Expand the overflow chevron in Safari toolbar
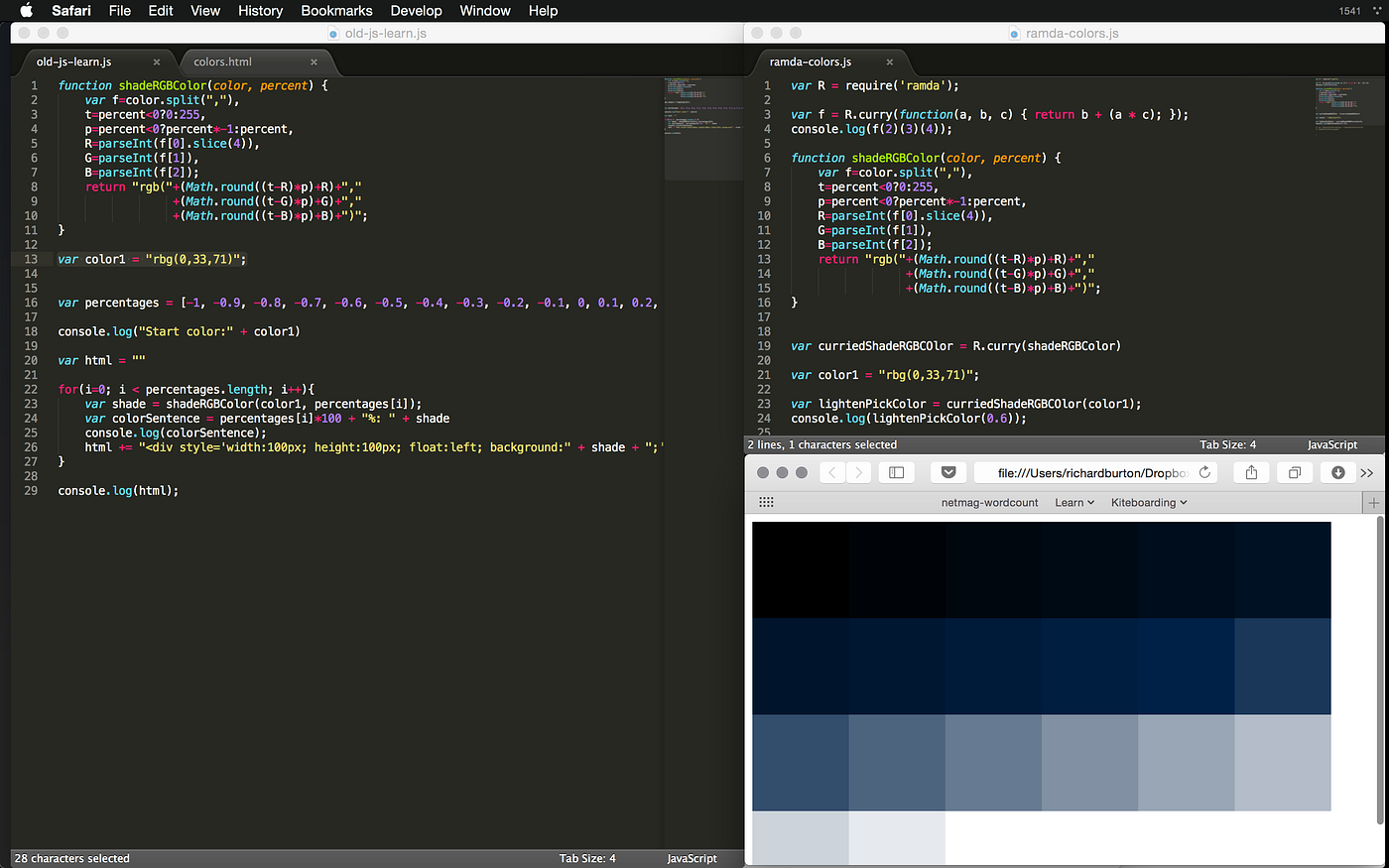 click(x=1367, y=472)
